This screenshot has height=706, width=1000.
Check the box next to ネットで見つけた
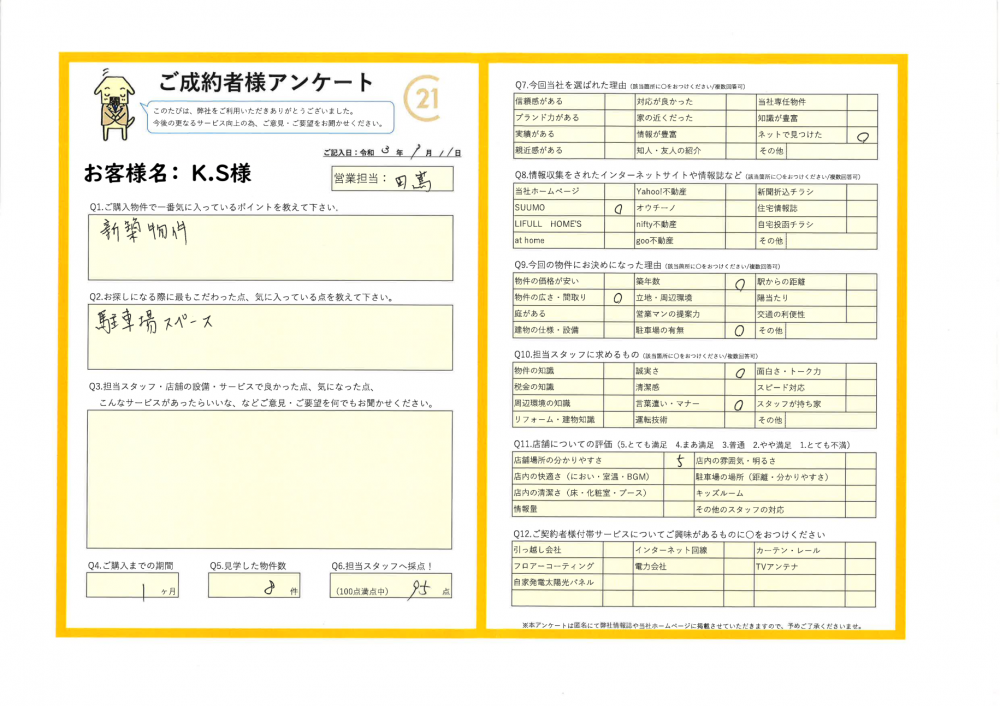(861, 134)
